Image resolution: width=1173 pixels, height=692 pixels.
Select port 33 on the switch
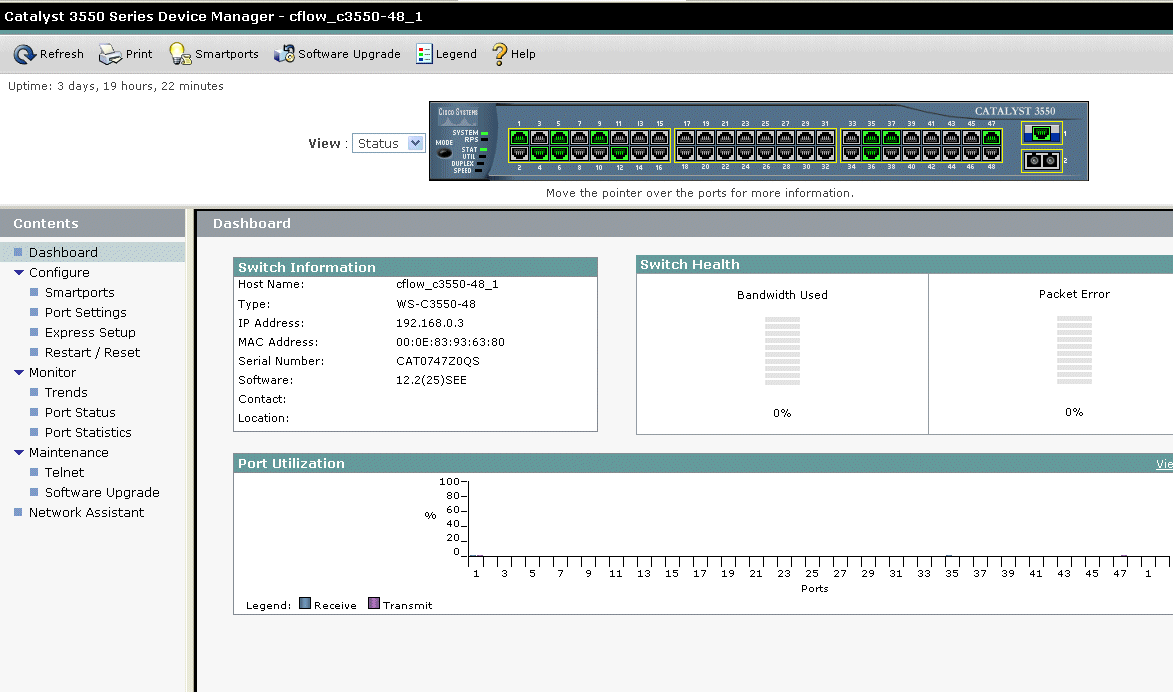[851, 138]
